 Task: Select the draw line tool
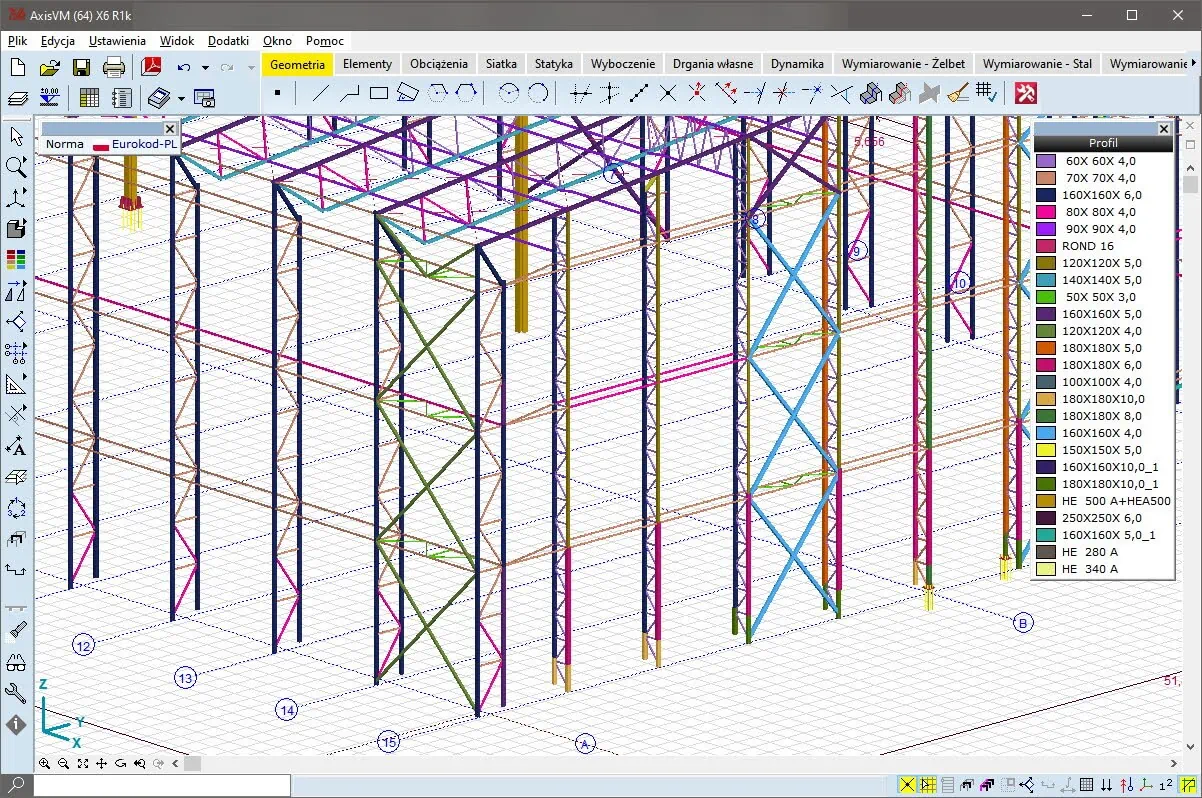(320, 94)
